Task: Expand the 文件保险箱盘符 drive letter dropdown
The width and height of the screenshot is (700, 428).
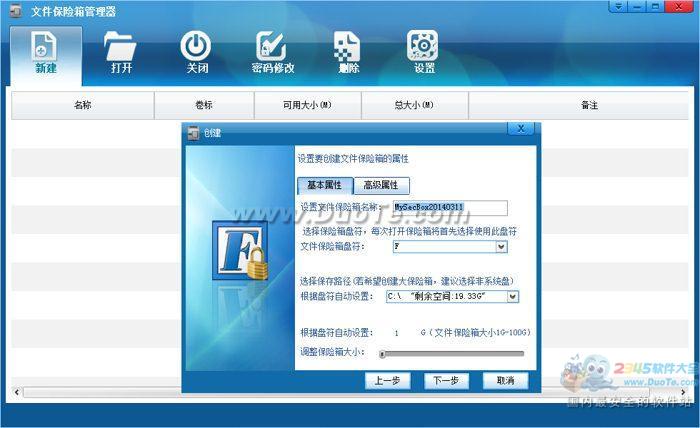Action: 501,246
